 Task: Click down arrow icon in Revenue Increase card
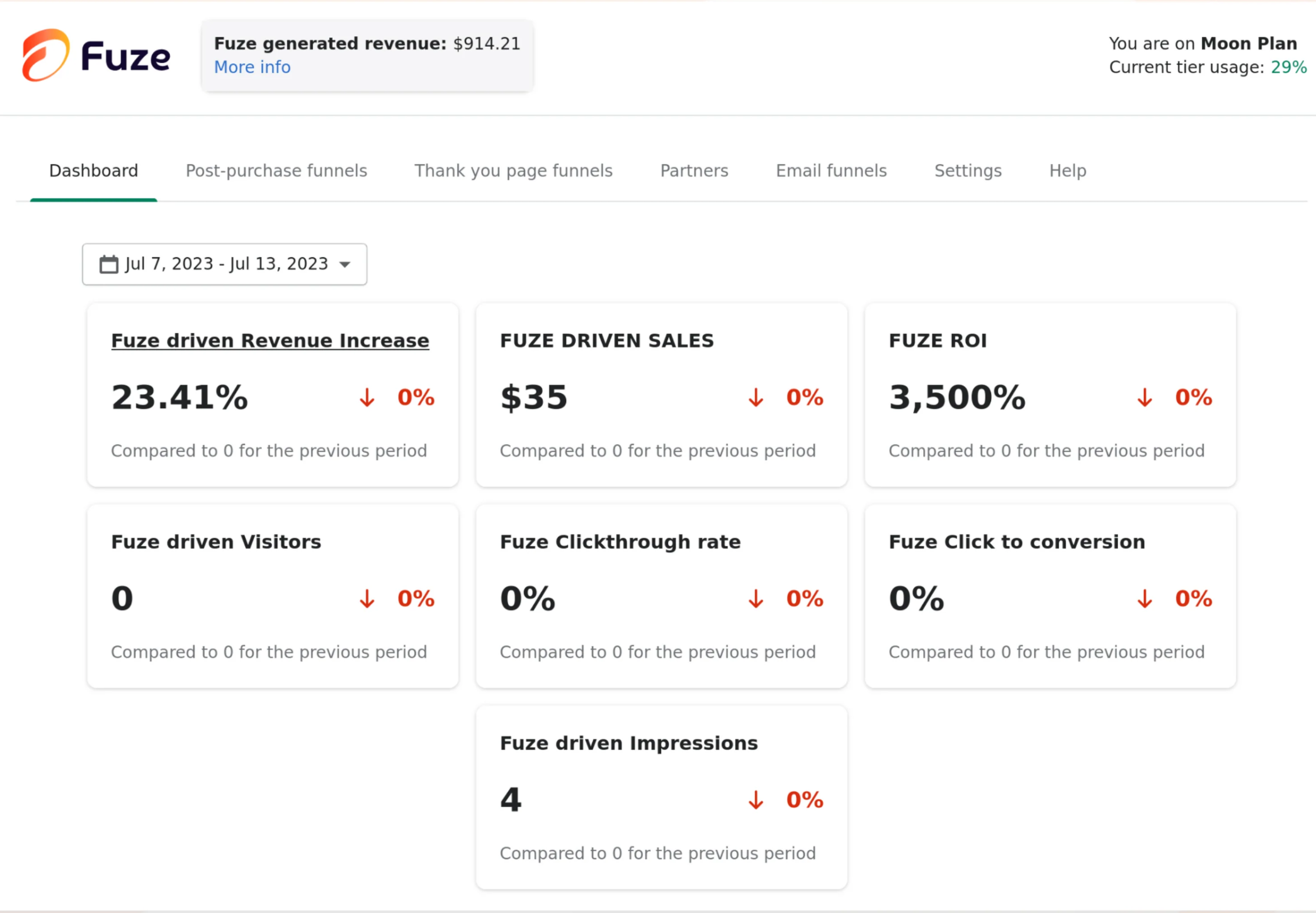[368, 397]
